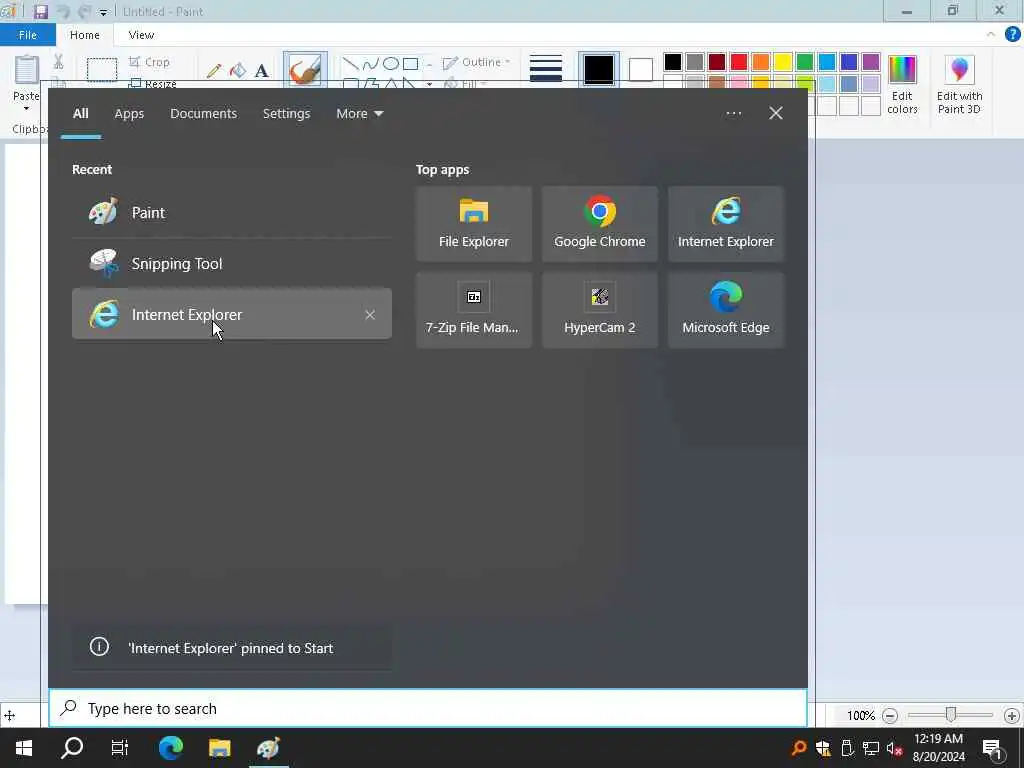Zoom out with Paint minus button
This screenshot has width=1024, height=768.
(889, 716)
